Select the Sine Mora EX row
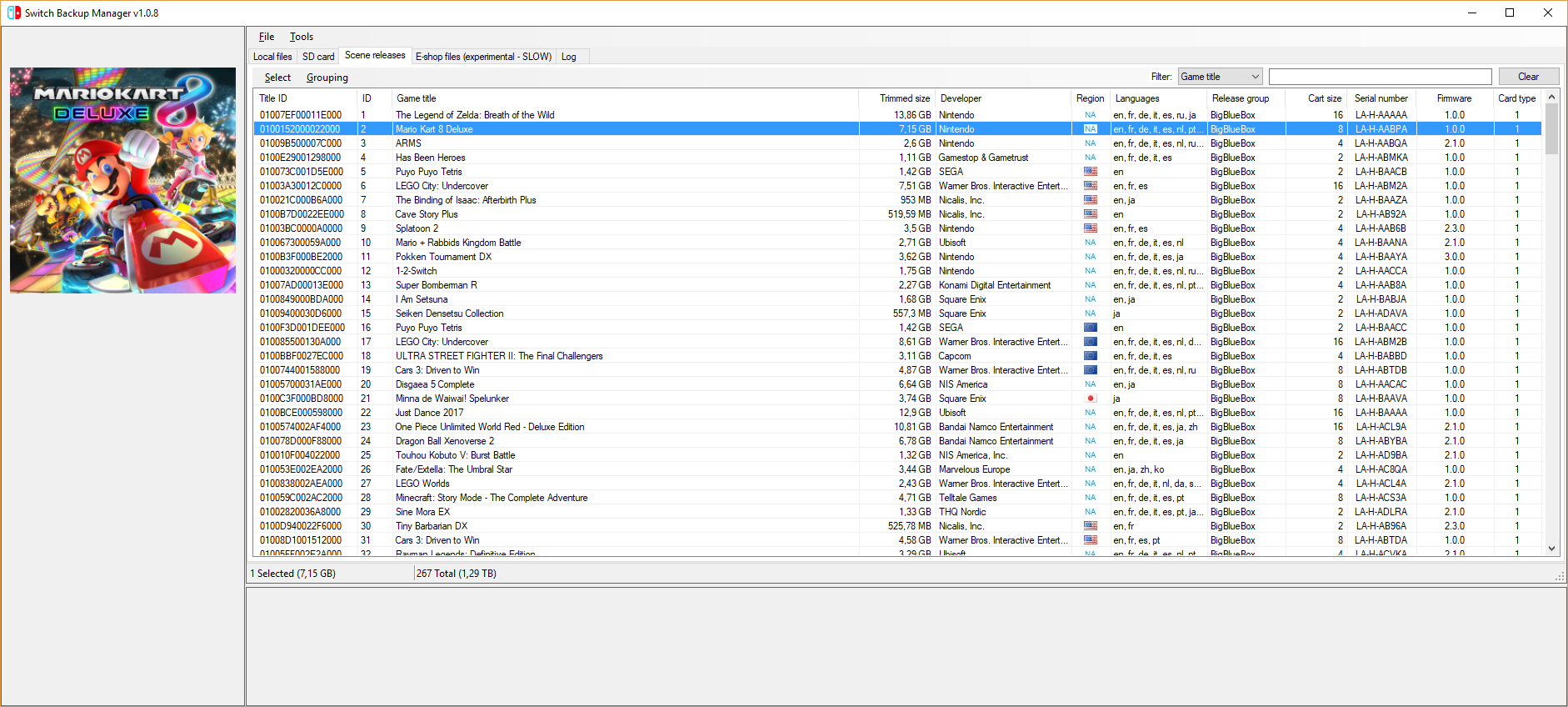 [x=897, y=512]
